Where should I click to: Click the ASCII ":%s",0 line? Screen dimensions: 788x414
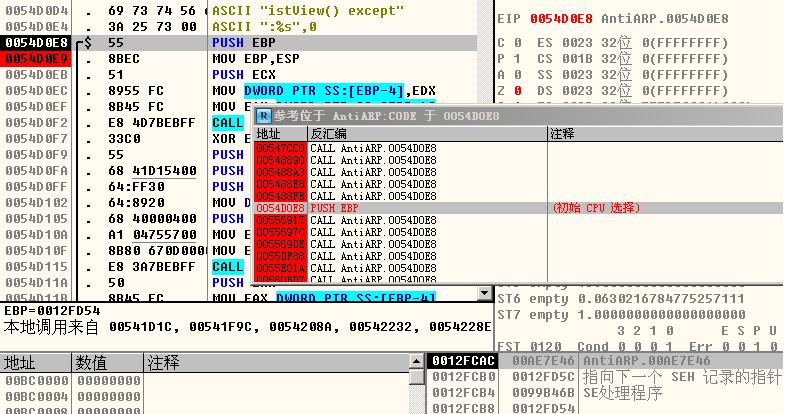[264, 27]
